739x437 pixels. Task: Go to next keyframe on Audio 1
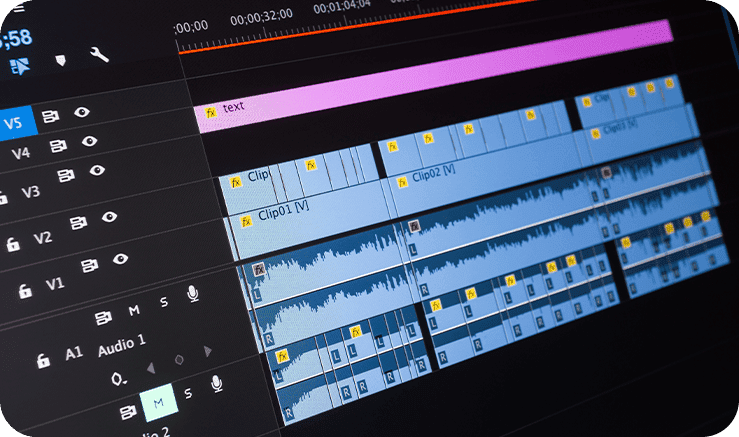[x=207, y=351]
